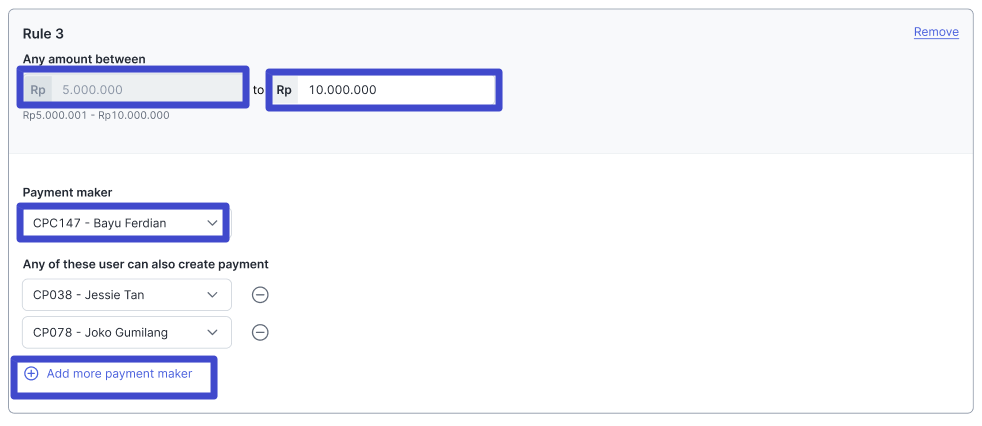Click the Rp prefix of the minimum amount
982x426 pixels.
tap(38, 90)
